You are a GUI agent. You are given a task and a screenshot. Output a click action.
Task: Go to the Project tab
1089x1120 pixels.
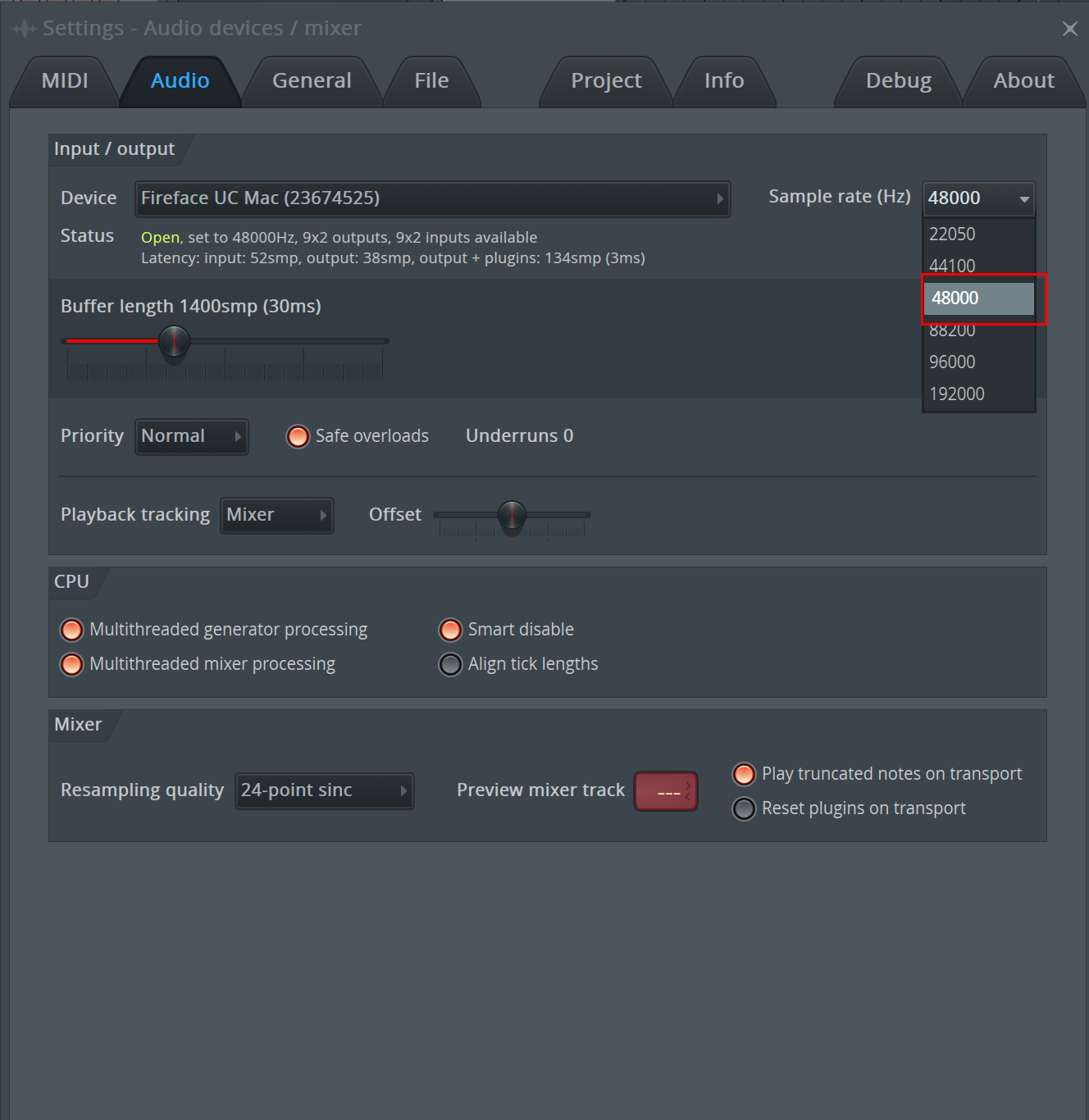(606, 81)
